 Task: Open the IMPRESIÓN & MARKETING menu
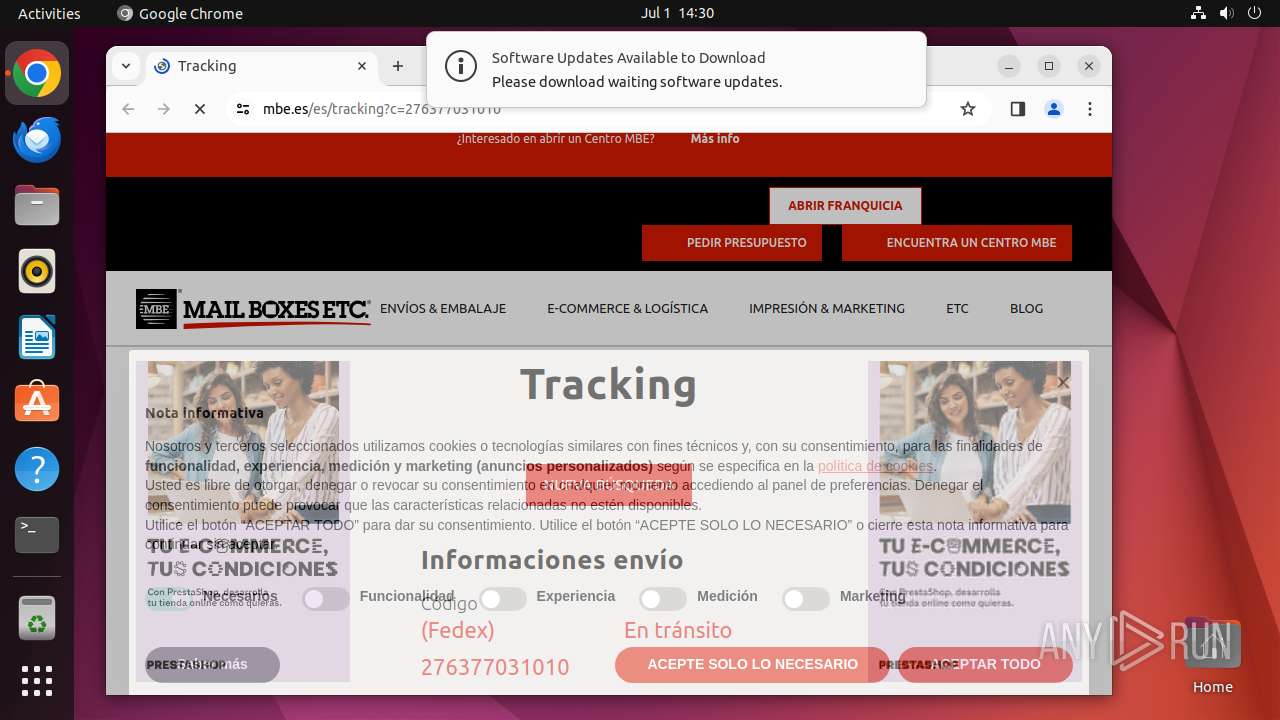827,309
